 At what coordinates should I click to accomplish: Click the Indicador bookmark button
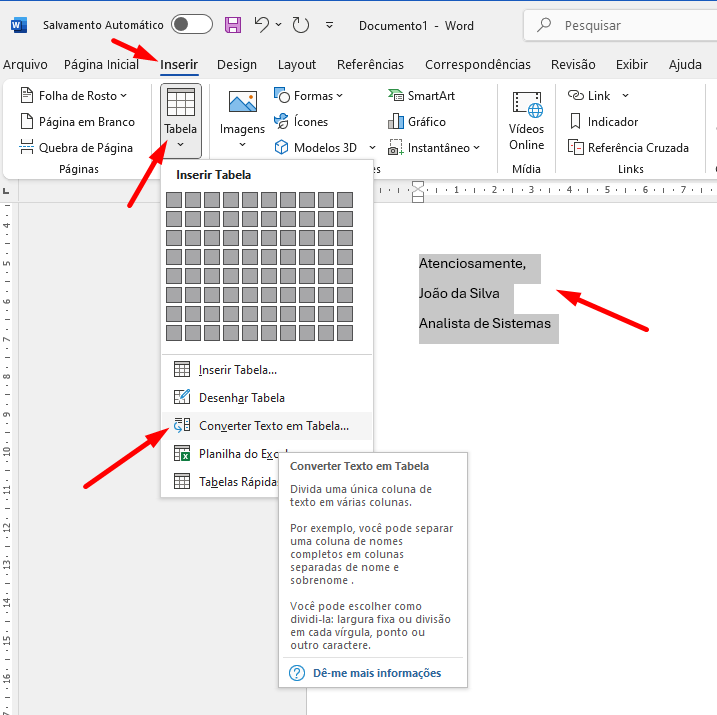click(x=603, y=122)
